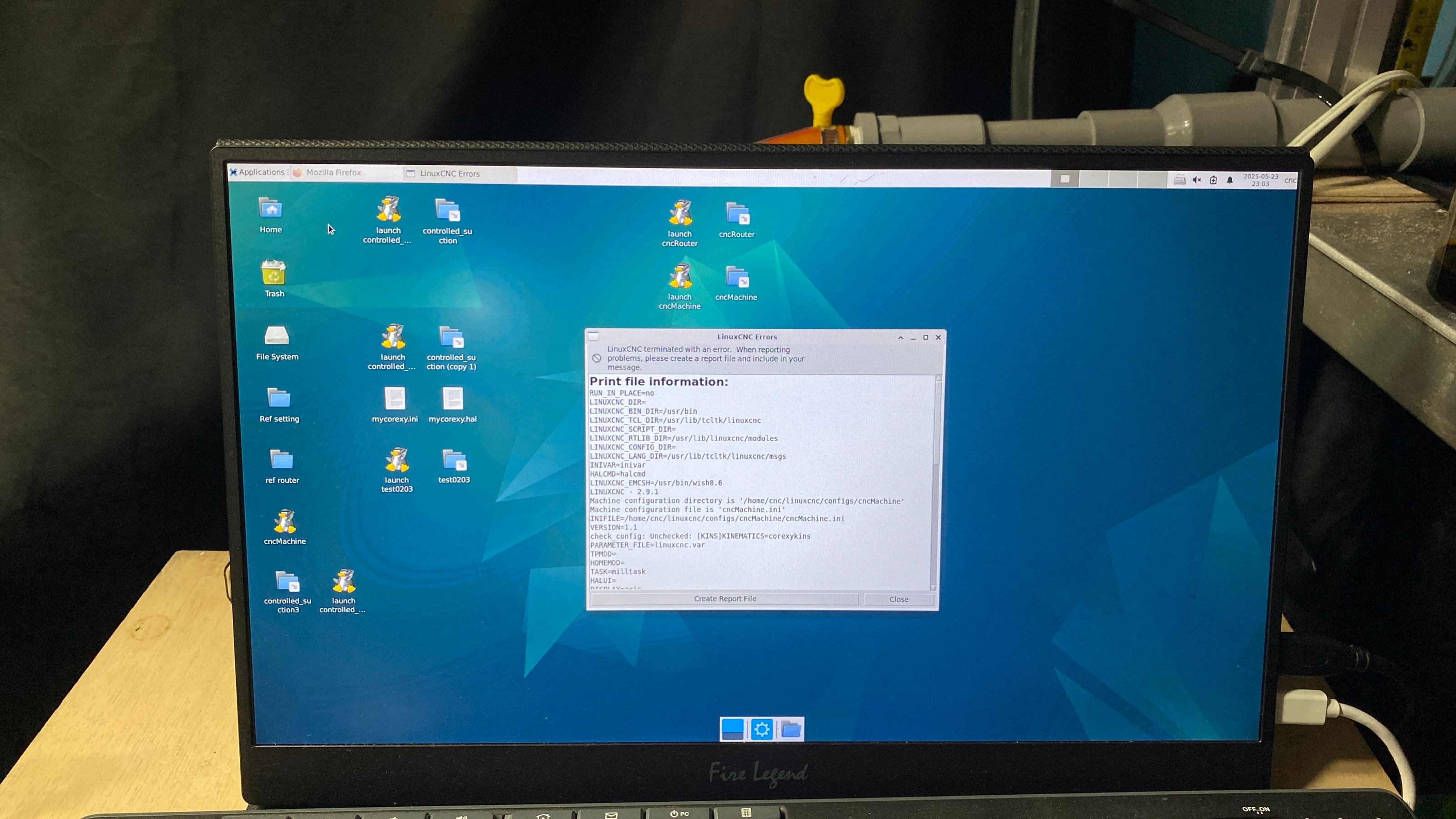
Task: Click the battery charging icon in the panel
Action: tap(1213, 180)
